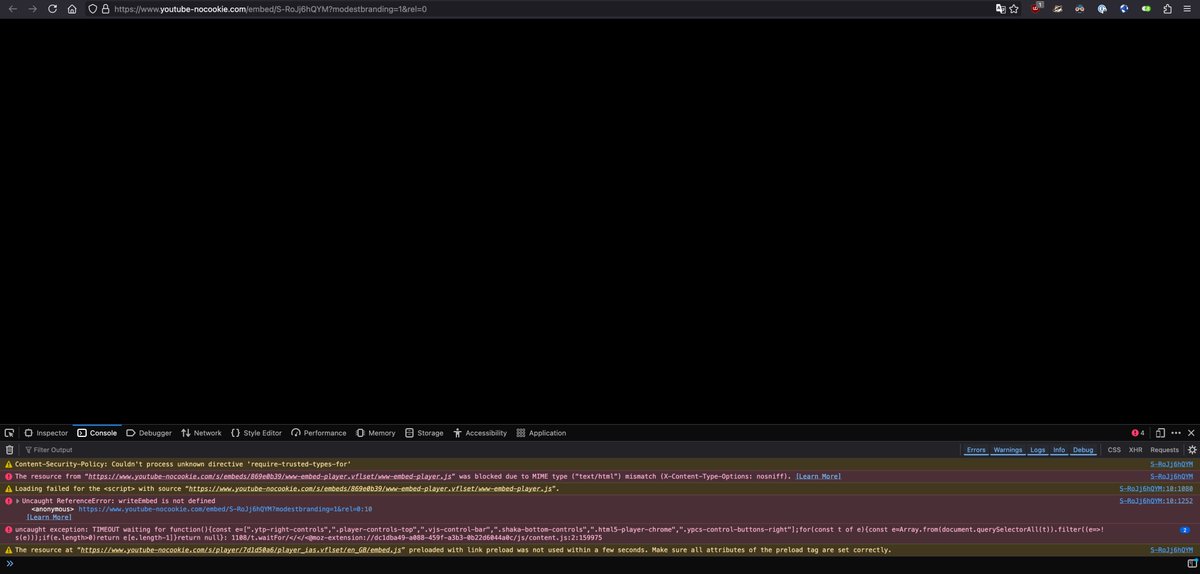This screenshot has width=1200, height=574.
Task: Open the sidebar editor mode icon
Action: [x=1192, y=564]
